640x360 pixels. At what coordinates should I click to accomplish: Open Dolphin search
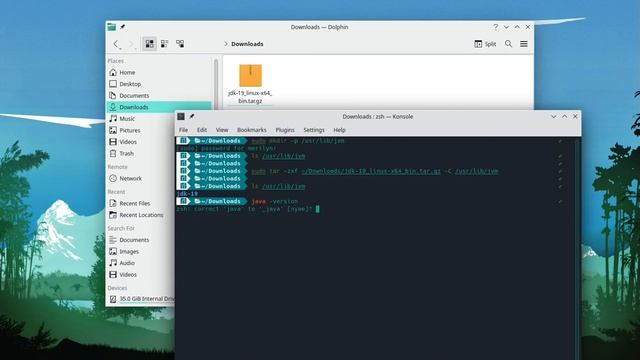point(508,44)
